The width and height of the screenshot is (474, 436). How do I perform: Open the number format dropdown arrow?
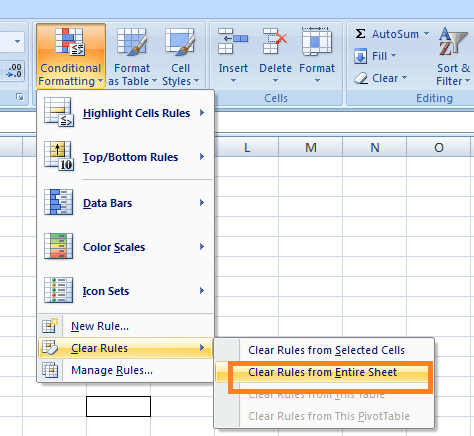coord(17,42)
